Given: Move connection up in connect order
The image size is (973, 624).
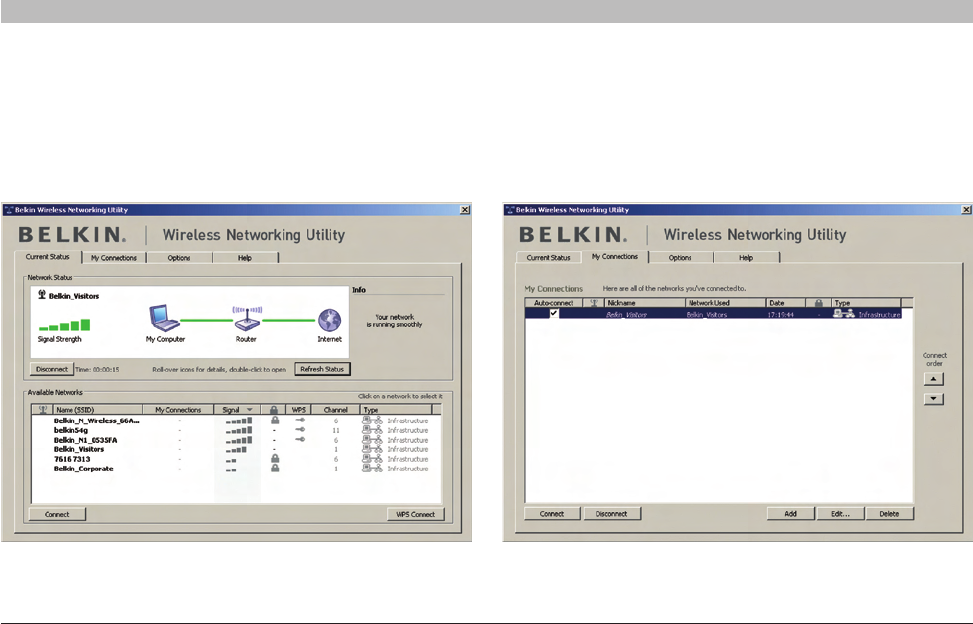Looking at the screenshot, I should click(x=934, y=378).
